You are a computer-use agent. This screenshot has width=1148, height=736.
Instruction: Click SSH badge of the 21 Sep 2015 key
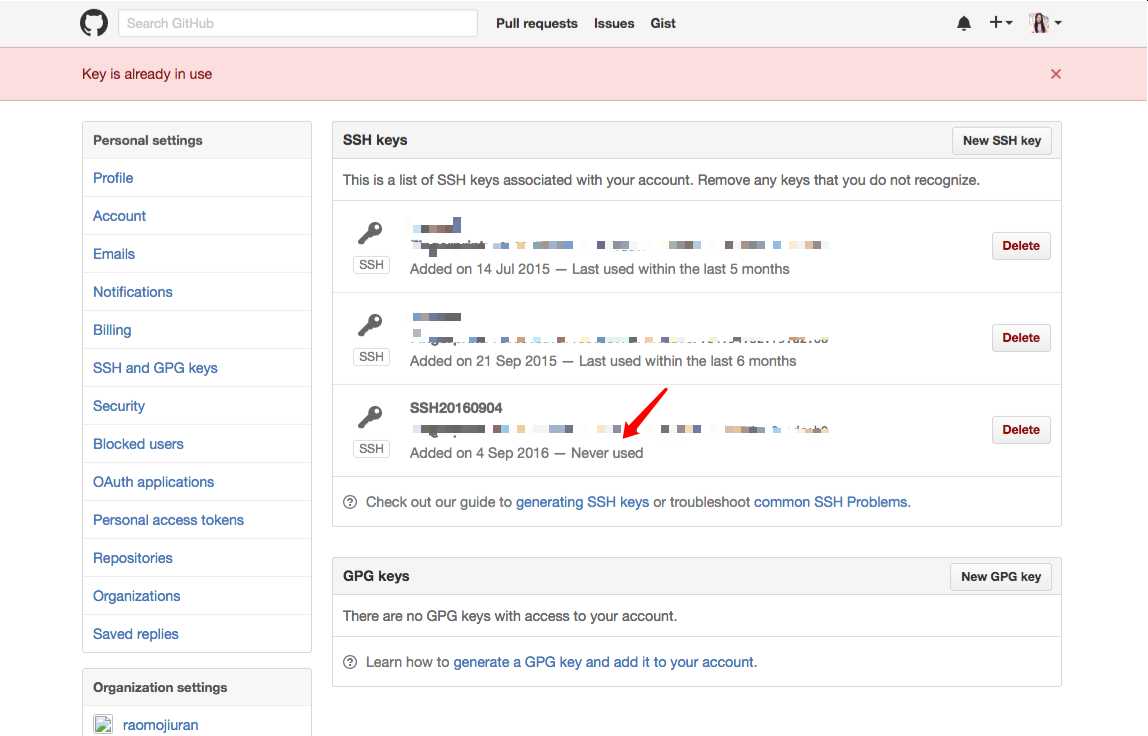371,357
